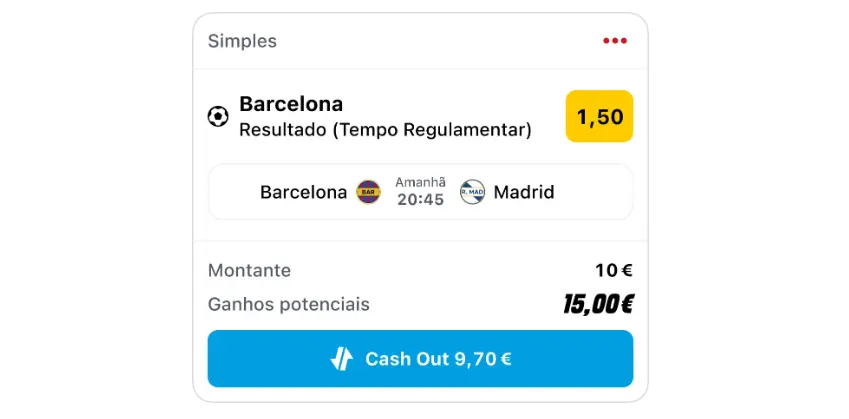The width and height of the screenshot is (849, 419).
Task: Click the Real Madrid club crest
Action: 472,192
